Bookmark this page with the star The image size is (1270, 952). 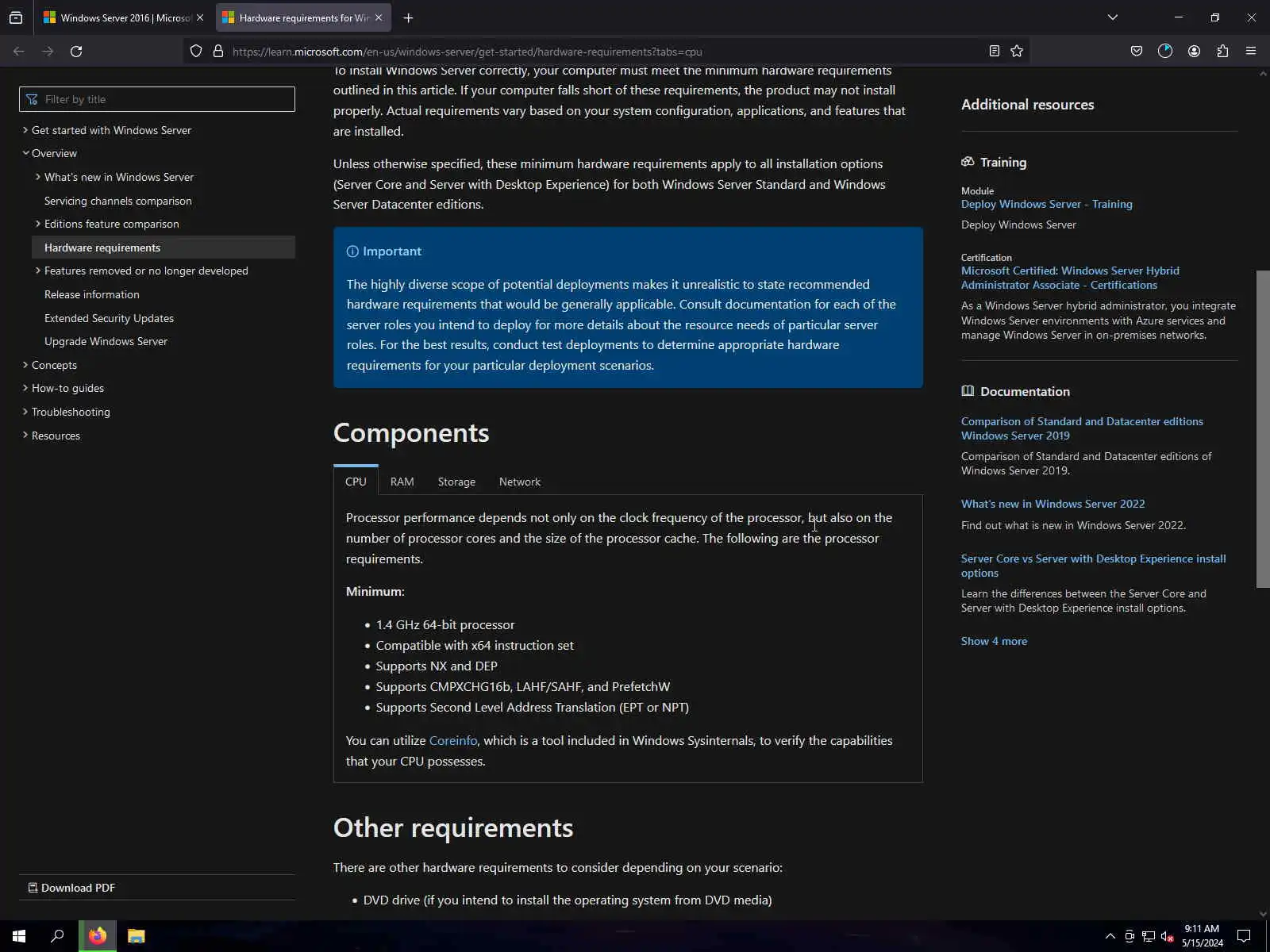tap(1017, 52)
